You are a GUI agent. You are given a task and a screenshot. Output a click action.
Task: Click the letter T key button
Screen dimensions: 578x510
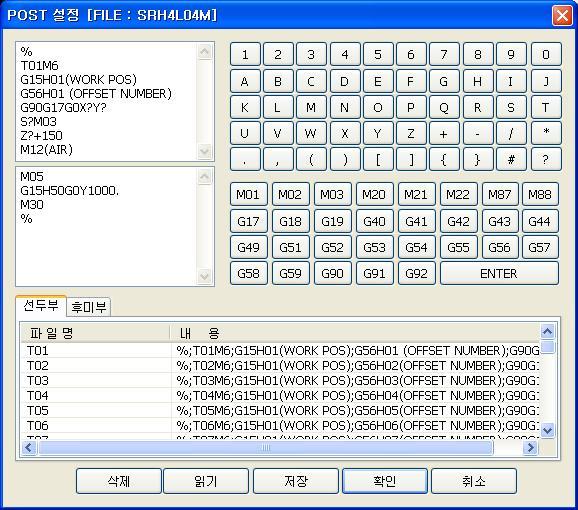tap(546, 107)
